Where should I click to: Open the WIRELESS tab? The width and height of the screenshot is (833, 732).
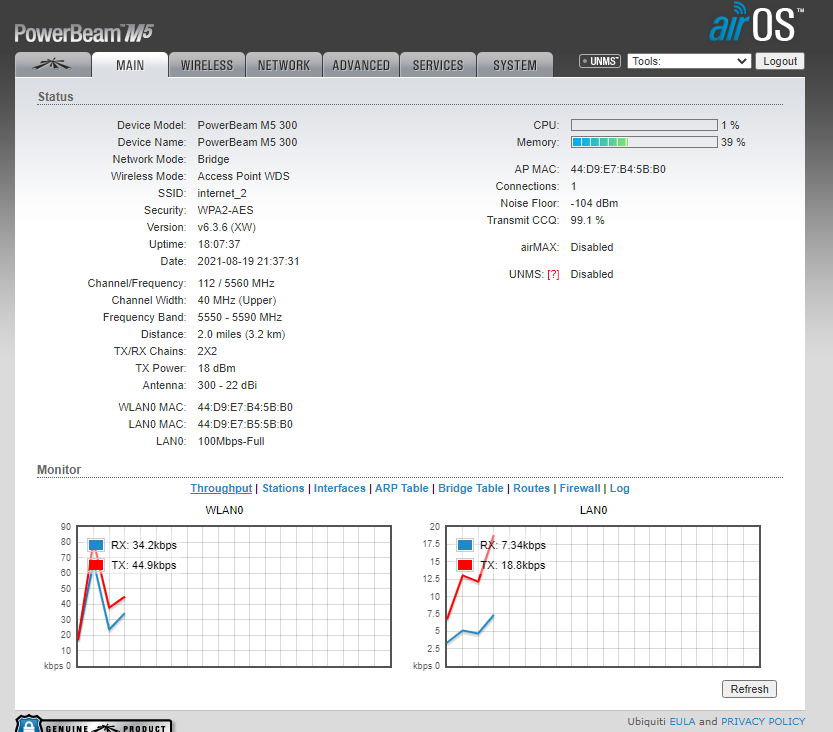point(207,65)
